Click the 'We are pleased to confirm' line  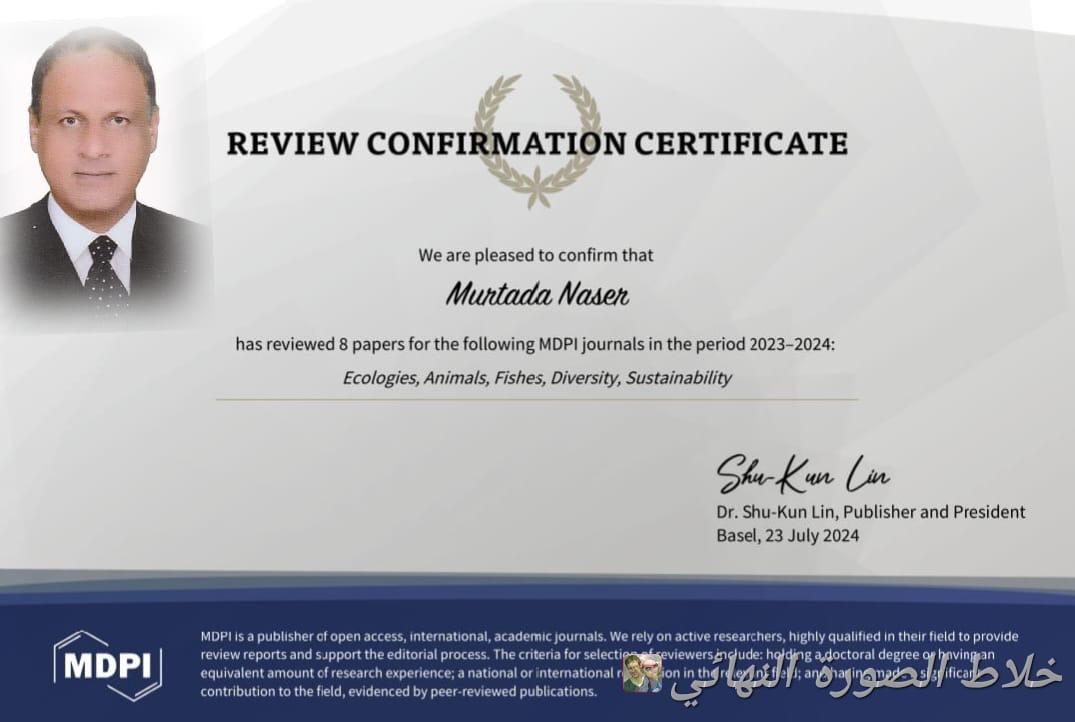coord(536,255)
